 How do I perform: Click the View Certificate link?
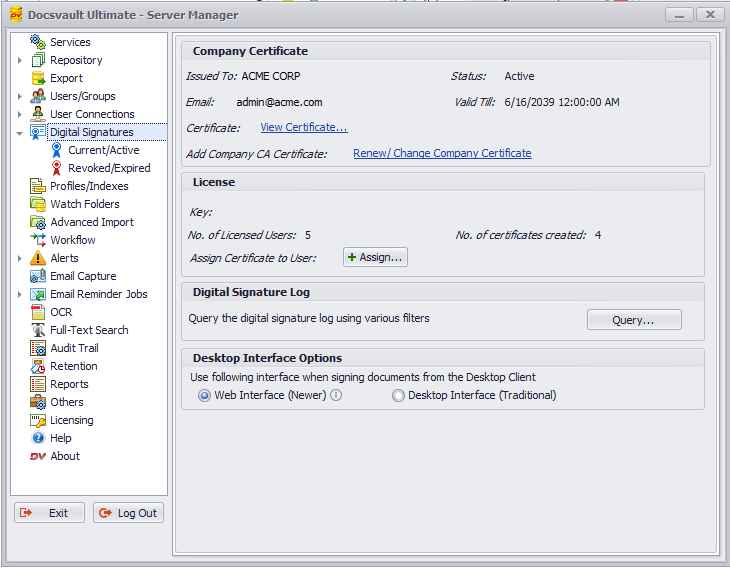pos(303,127)
